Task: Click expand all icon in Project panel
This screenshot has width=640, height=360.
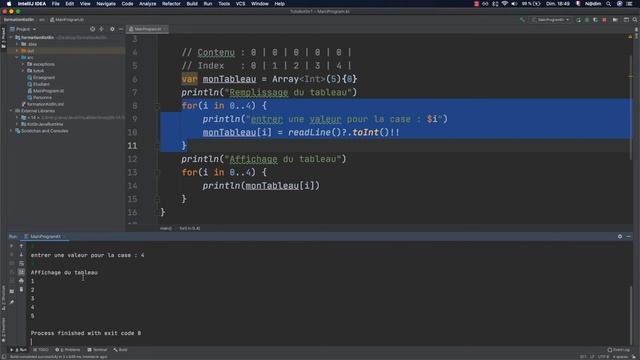Action: click(102, 29)
